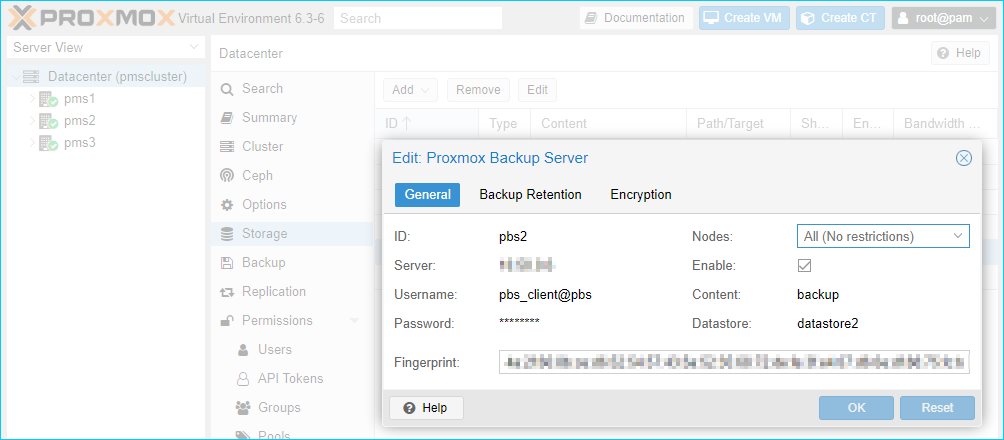
Task: Click the pms2 server icon
Action: click(x=48, y=120)
